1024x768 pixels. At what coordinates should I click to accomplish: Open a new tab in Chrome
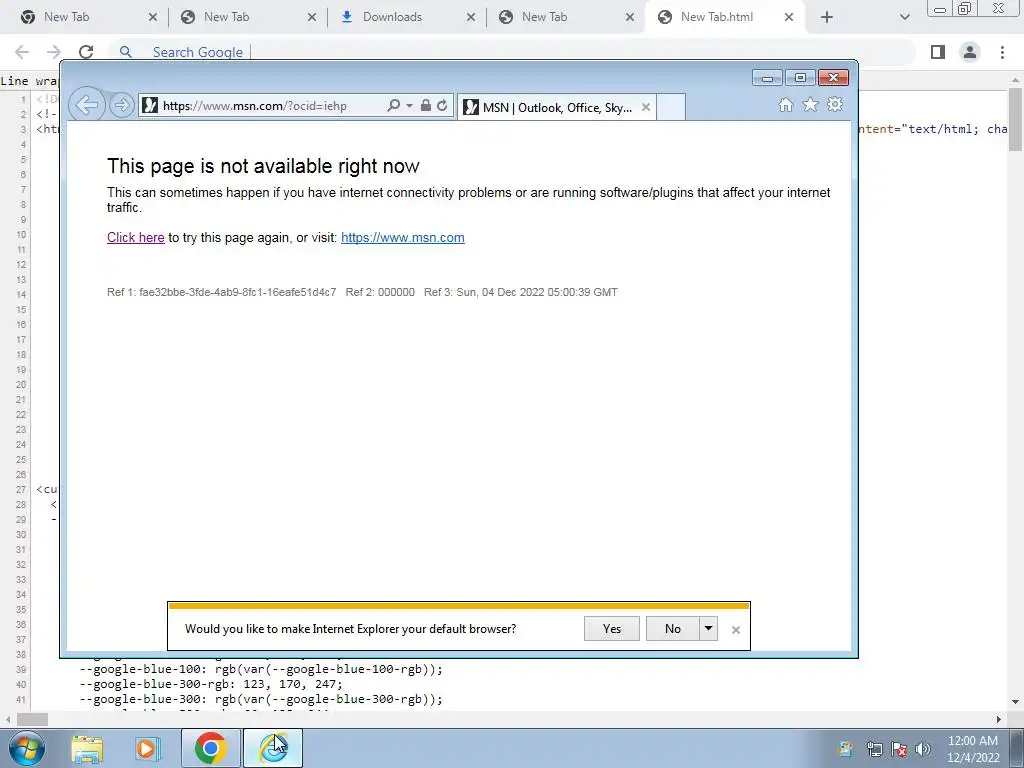pyautogui.click(x=827, y=18)
